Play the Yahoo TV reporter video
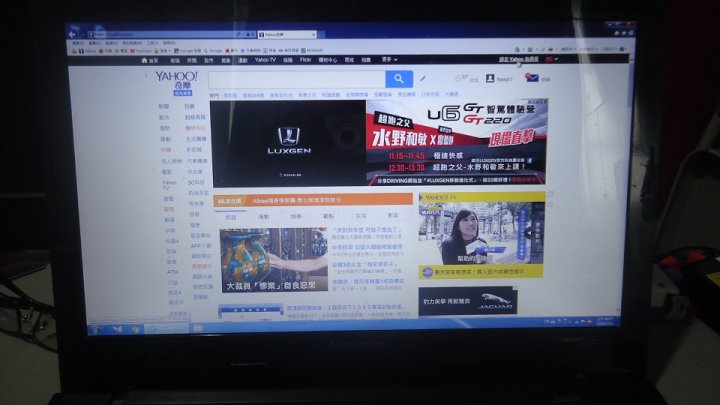Screen dimensions: 720x405 pos(481,233)
